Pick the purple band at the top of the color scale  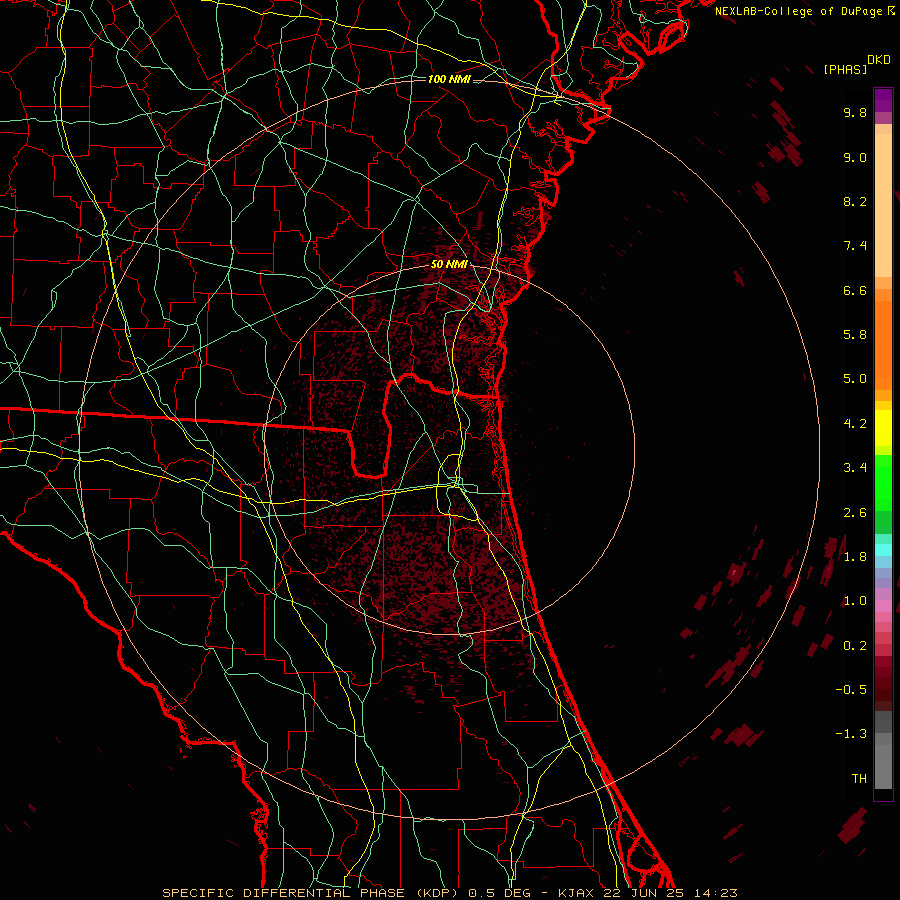(x=883, y=100)
